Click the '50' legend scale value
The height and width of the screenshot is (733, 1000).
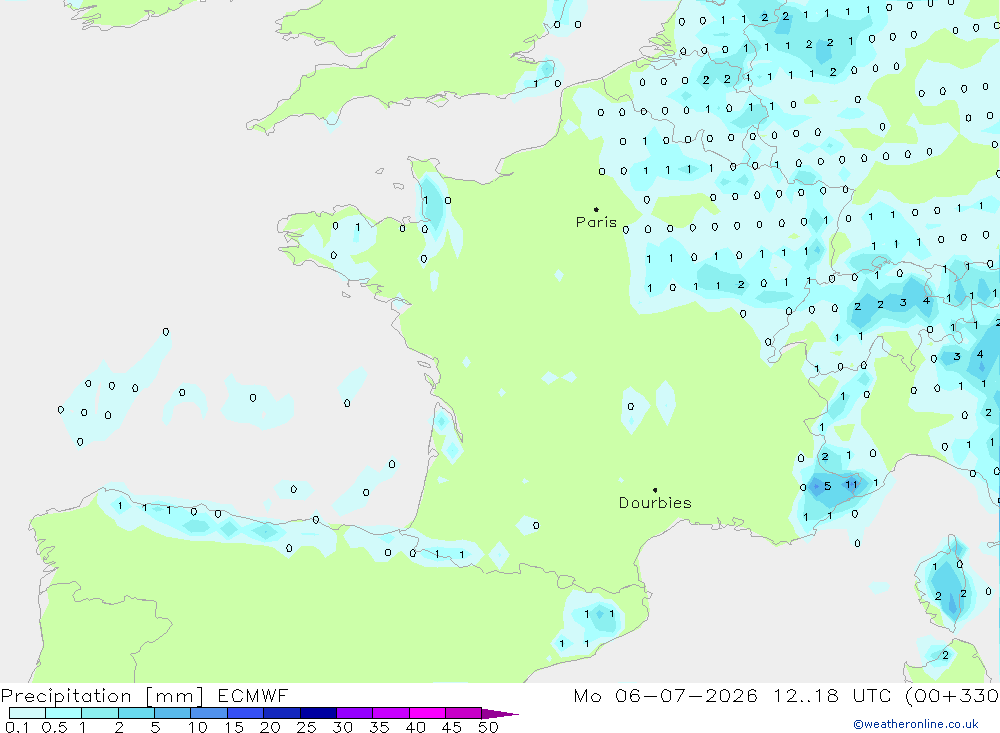pos(488,727)
